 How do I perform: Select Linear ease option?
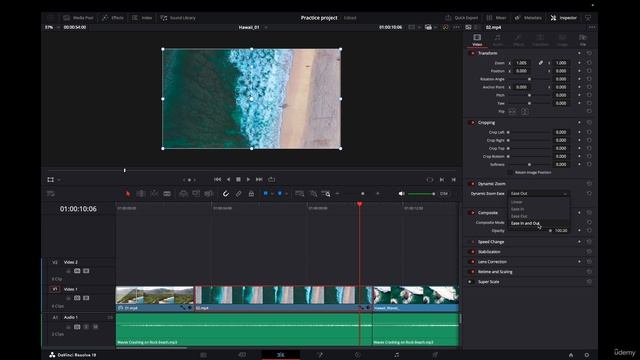[538, 202]
